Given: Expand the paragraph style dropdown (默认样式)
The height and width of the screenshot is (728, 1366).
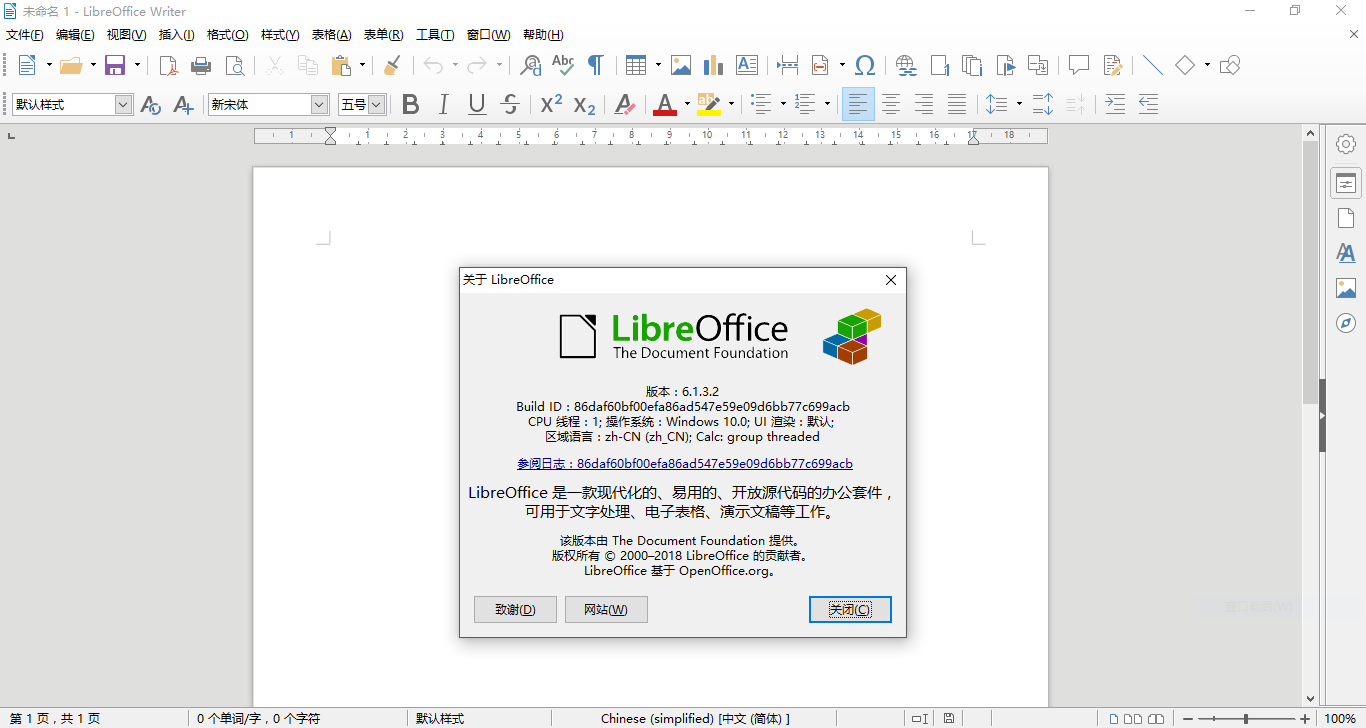Looking at the screenshot, I should point(123,104).
